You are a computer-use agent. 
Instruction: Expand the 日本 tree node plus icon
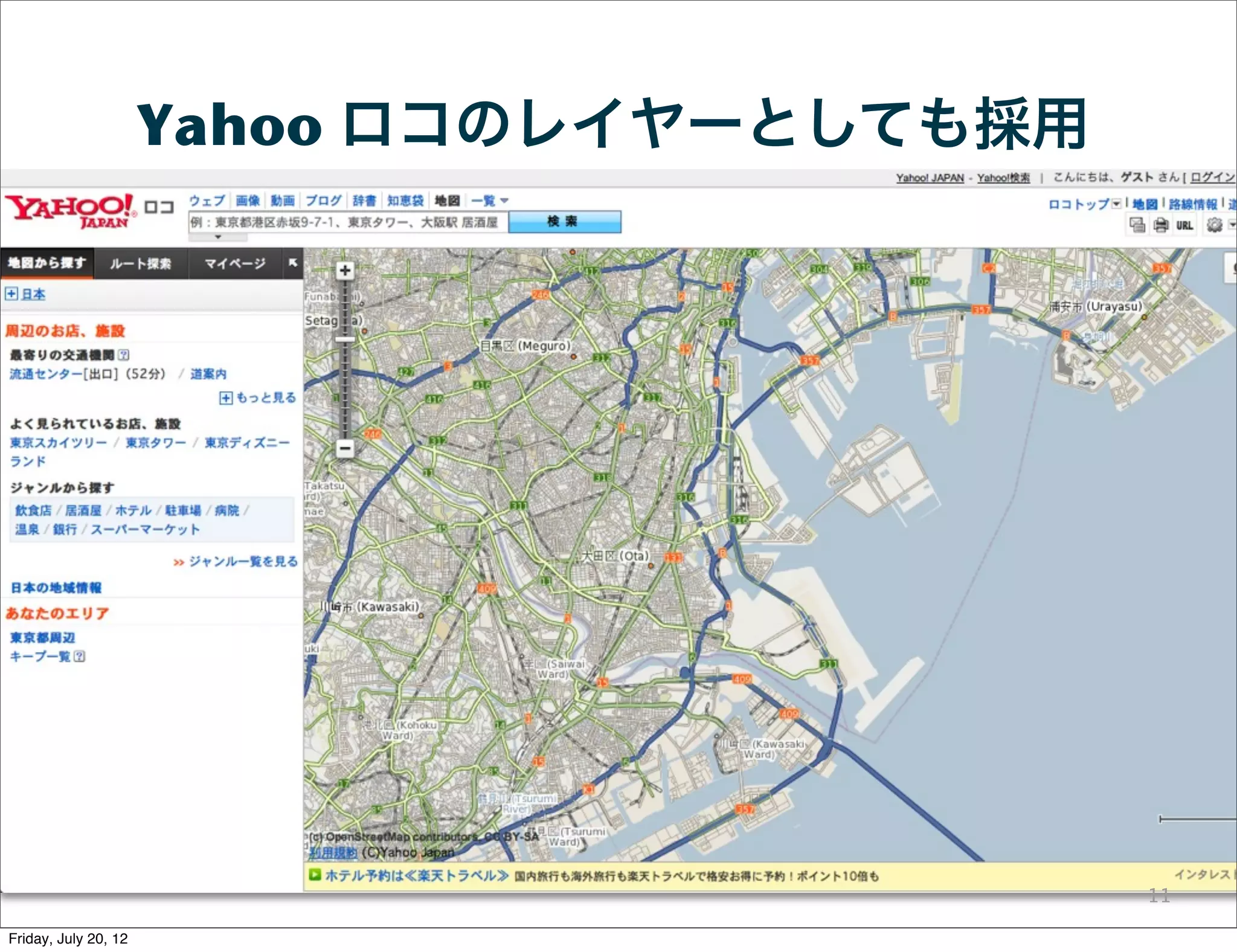coord(11,294)
